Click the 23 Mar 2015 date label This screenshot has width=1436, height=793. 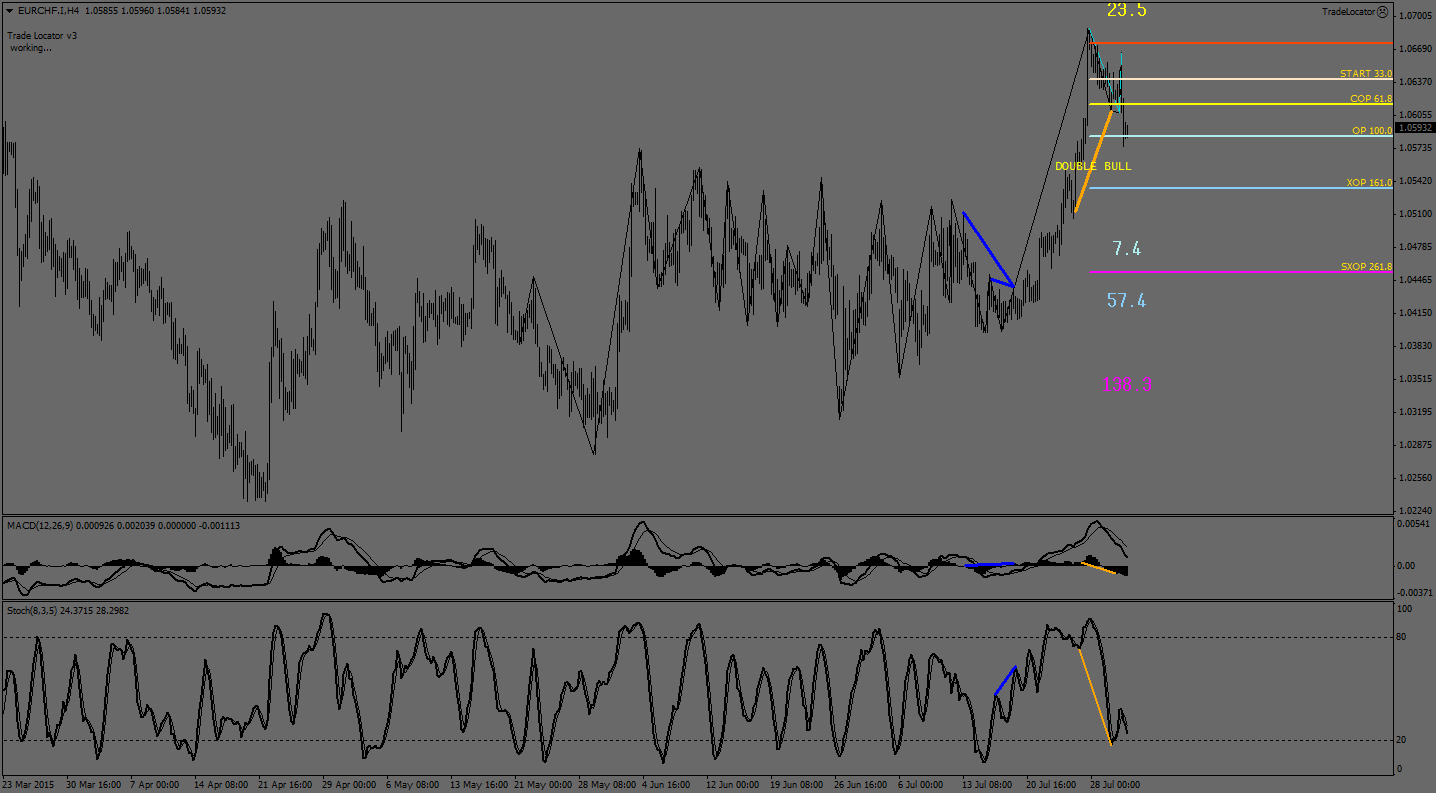29,785
